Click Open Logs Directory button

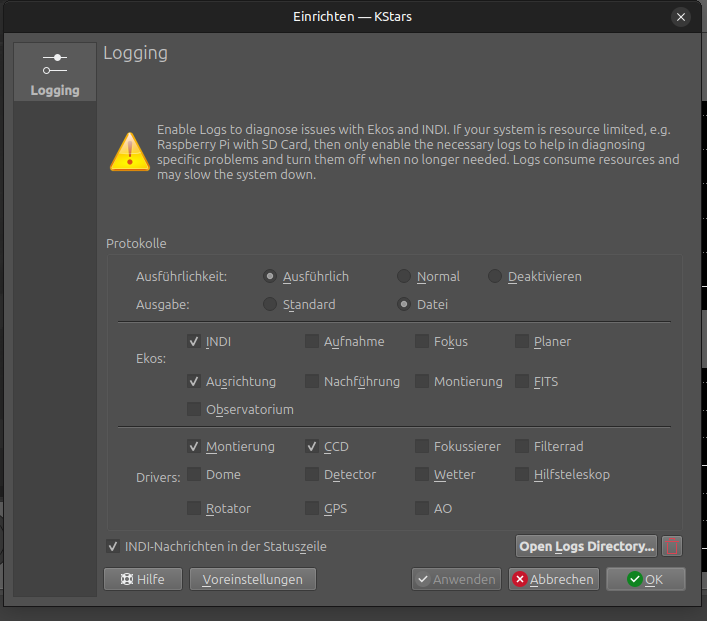point(586,546)
